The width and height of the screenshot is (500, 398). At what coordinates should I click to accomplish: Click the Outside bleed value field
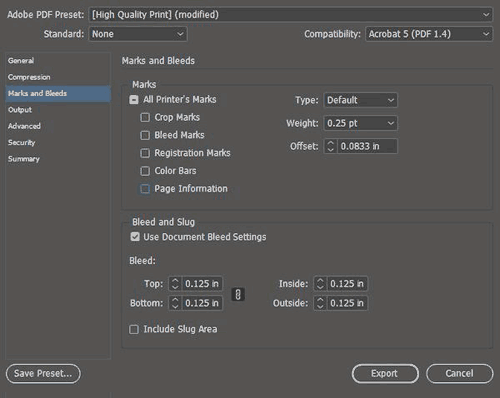click(x=347, y=303)
